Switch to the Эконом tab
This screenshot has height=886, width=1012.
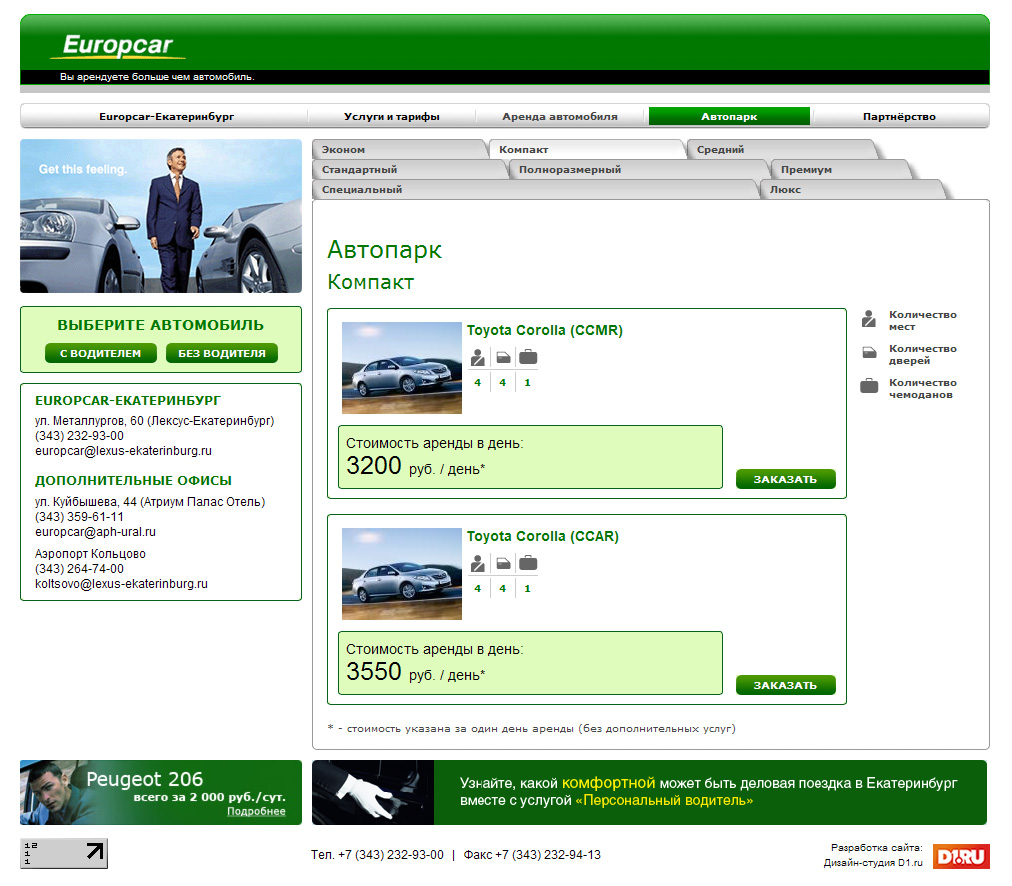coord(399,150)
